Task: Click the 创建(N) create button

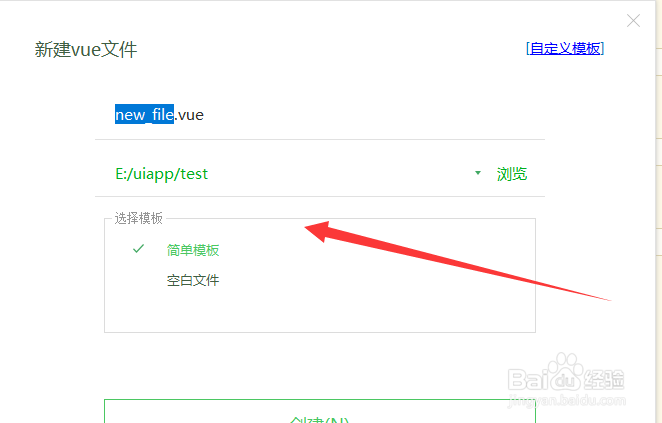Action: click(x=320, y=412)
